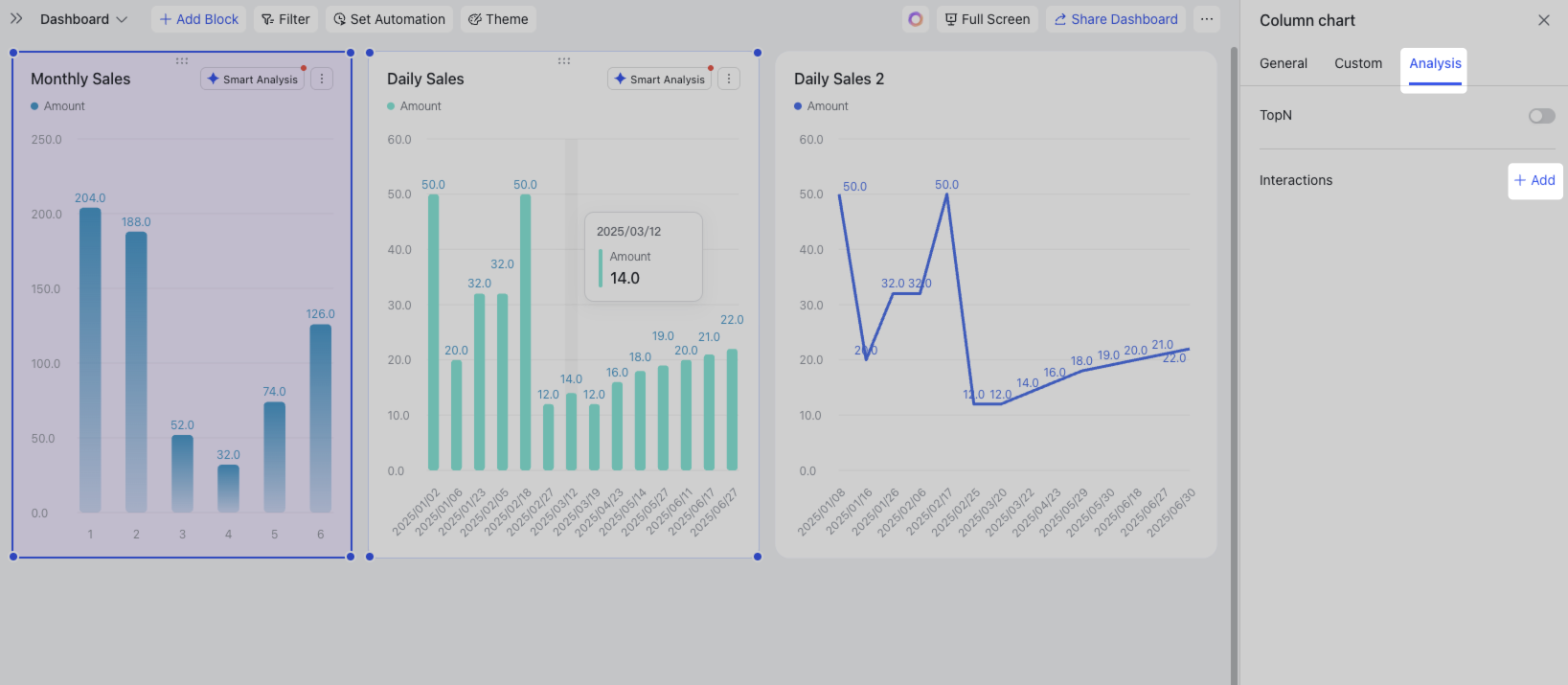
Task: Open the toolbar more options ellipsis
Action: click(1207, 19)
